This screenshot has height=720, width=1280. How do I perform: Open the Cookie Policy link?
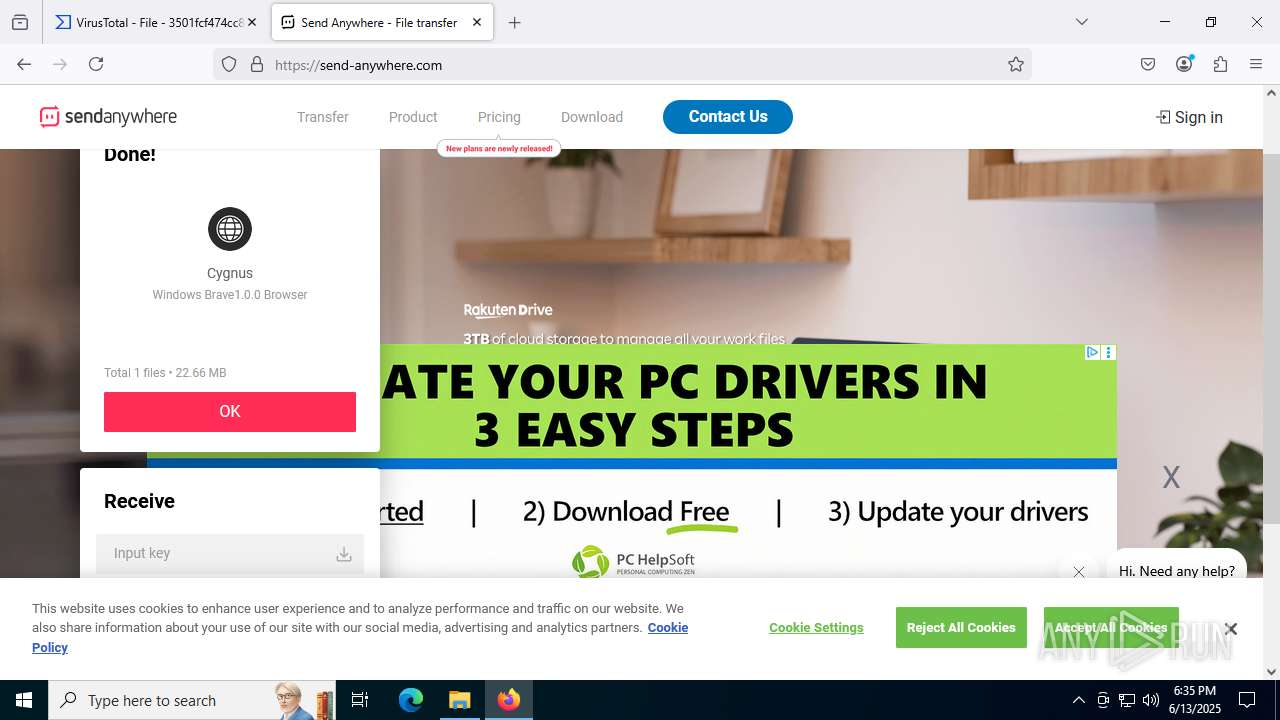click(668, 628)
